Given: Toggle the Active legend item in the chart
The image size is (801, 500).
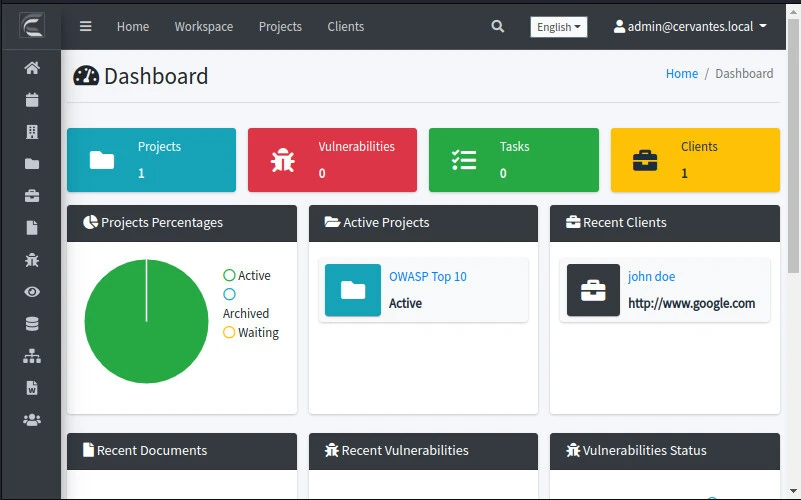Looking at the screenshot, I should [247, 275].
